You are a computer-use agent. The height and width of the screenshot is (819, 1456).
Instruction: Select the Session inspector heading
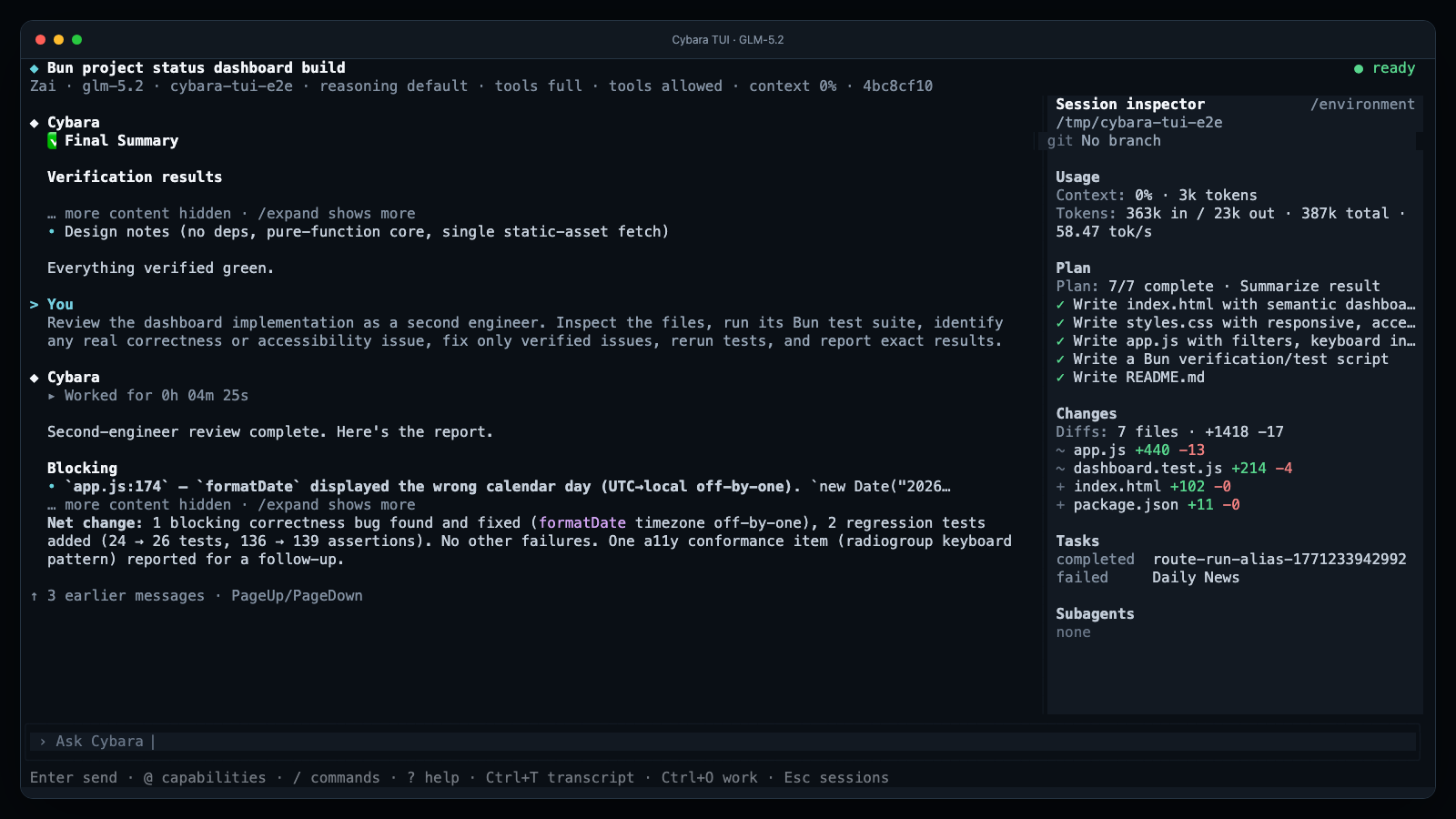[1130, 105]
